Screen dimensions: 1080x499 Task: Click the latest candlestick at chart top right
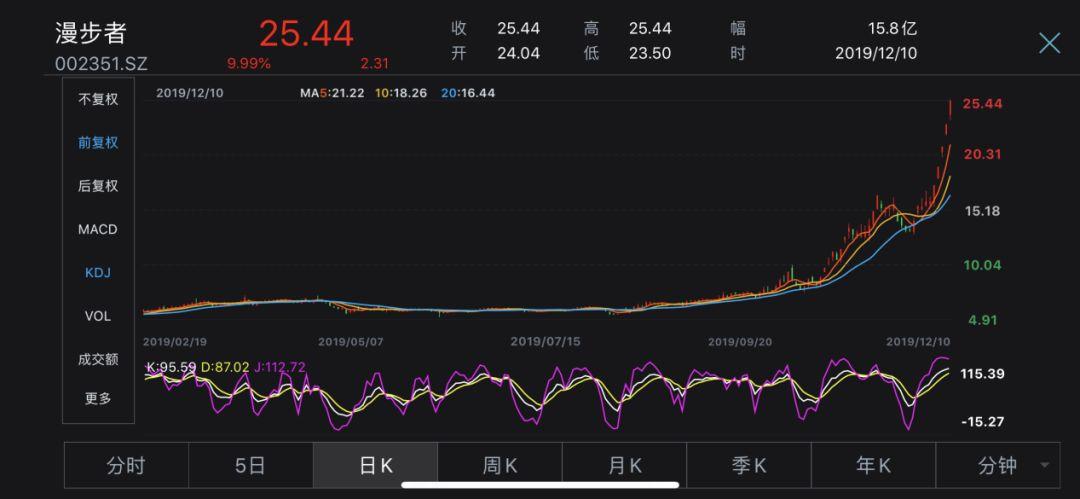(951, 109)
